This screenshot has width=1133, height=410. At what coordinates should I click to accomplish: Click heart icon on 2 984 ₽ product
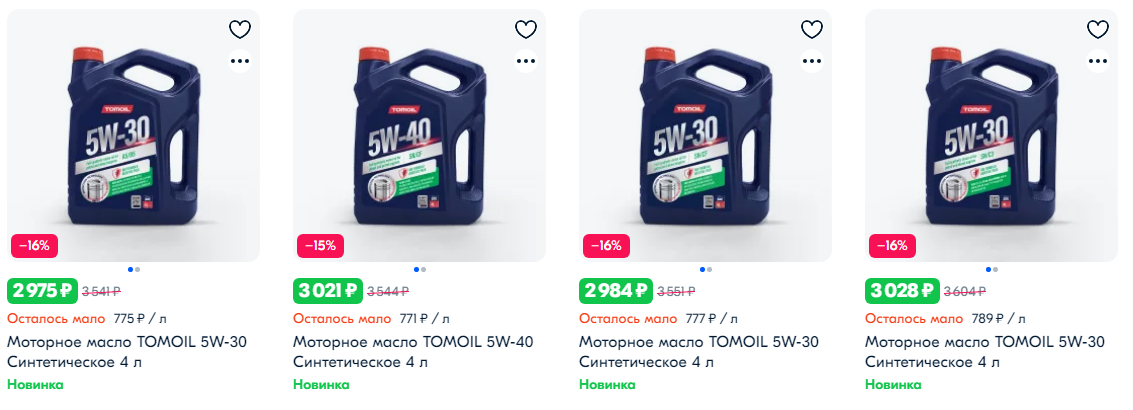click(812, 30)
